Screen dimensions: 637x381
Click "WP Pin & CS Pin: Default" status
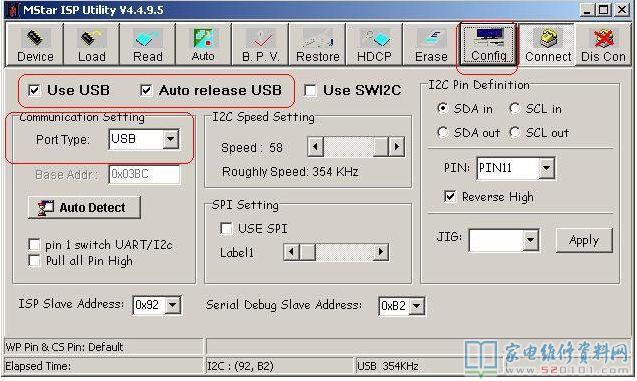[64, 347]
